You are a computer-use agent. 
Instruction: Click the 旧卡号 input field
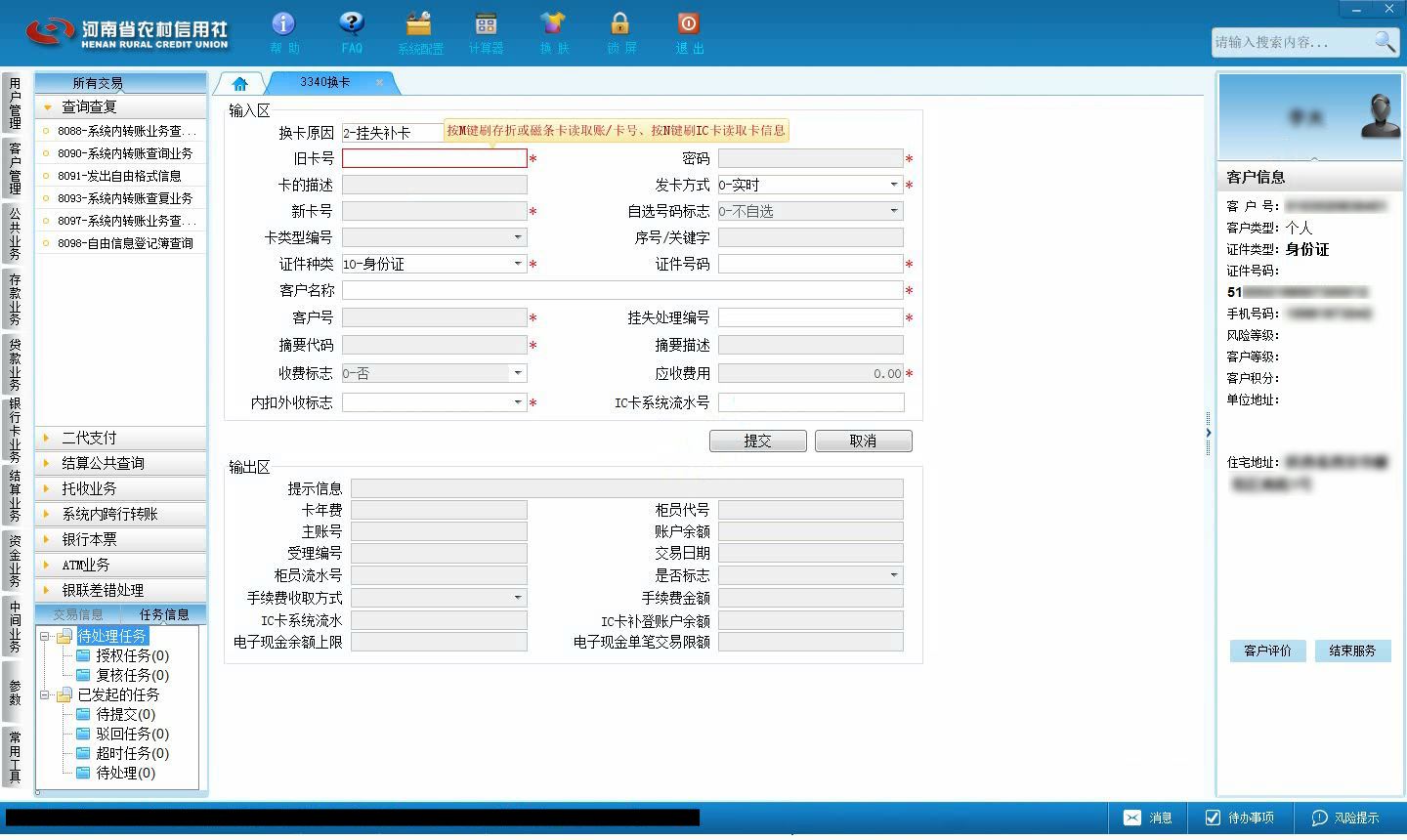point(435,158)
